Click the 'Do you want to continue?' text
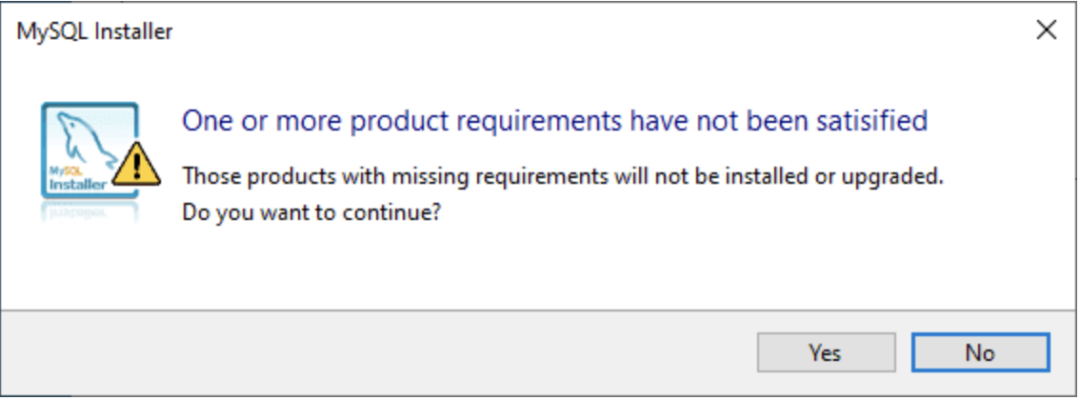Screen dimensions: 1080x400 click(312, 213)
